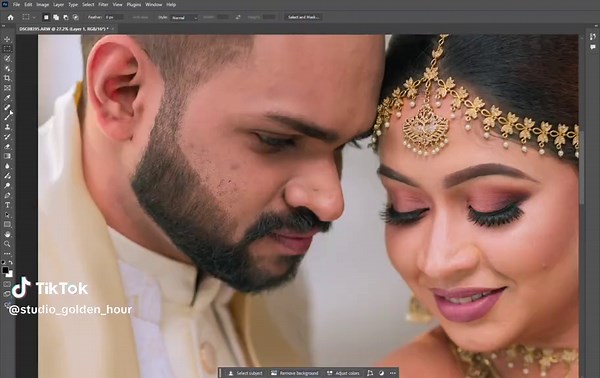Select the History Brush tool
The image size is (600, 378).
(7, 137)
